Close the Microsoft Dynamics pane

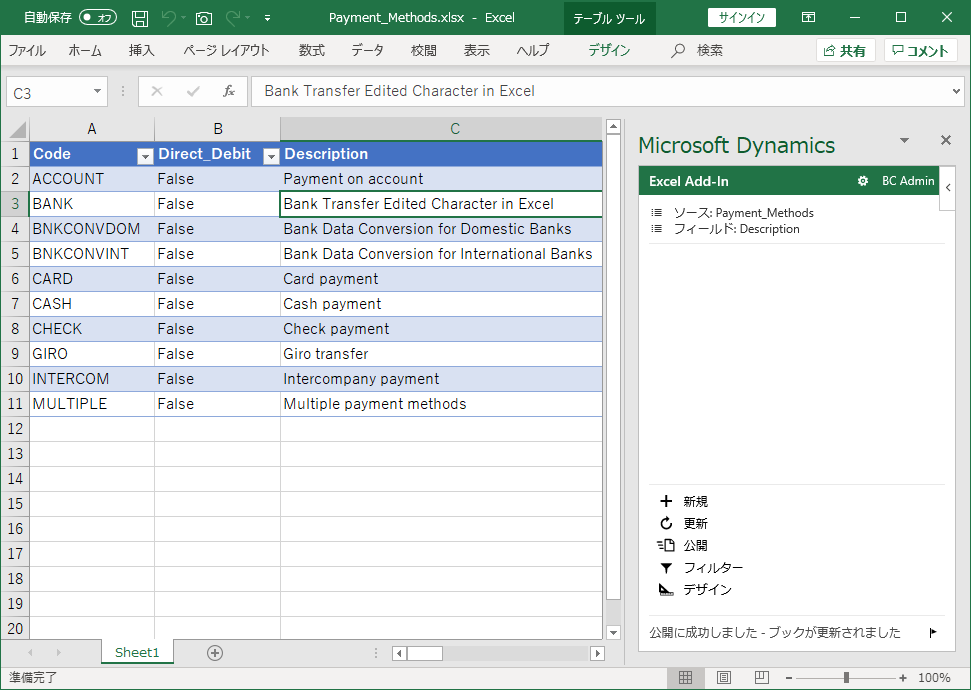click(x=946, y=140)
